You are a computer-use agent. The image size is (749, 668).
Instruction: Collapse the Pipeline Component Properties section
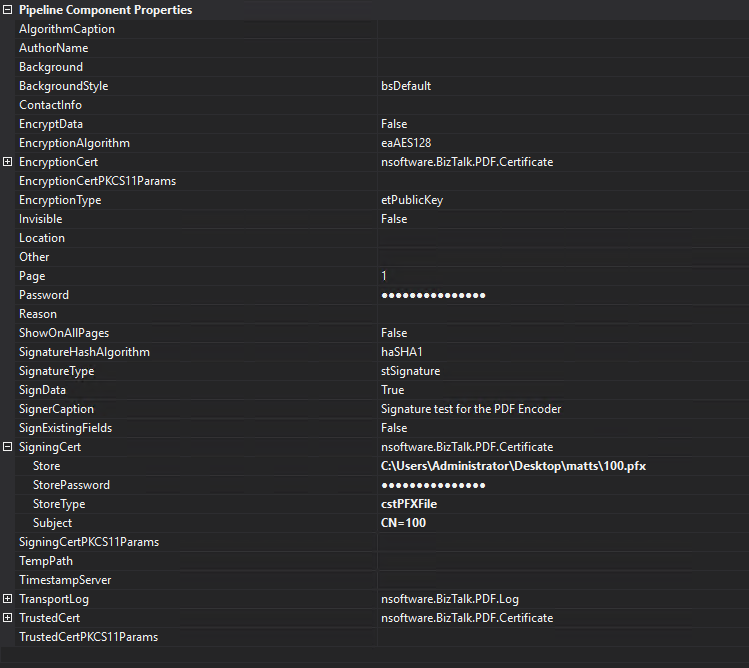click(8, 10)
